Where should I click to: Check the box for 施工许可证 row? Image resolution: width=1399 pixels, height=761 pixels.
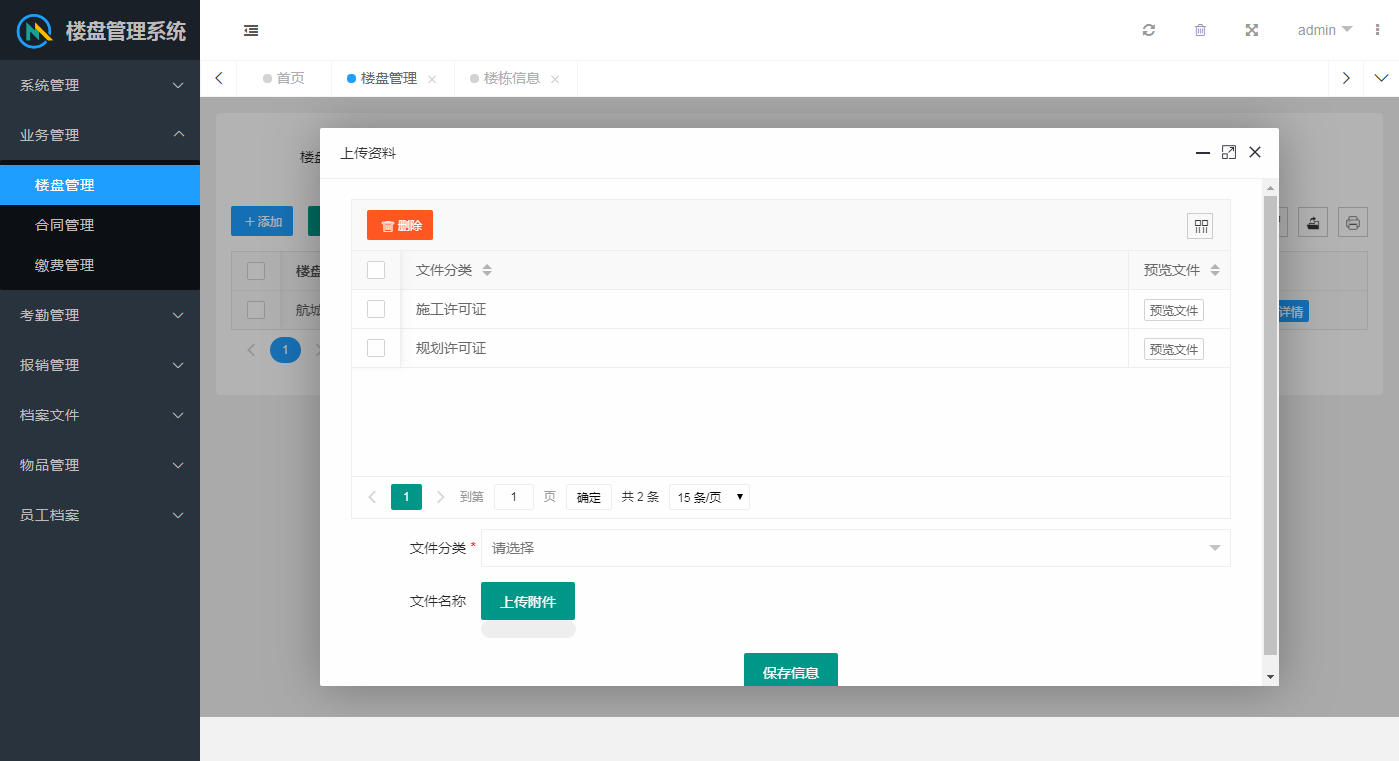tap(376, 309)
